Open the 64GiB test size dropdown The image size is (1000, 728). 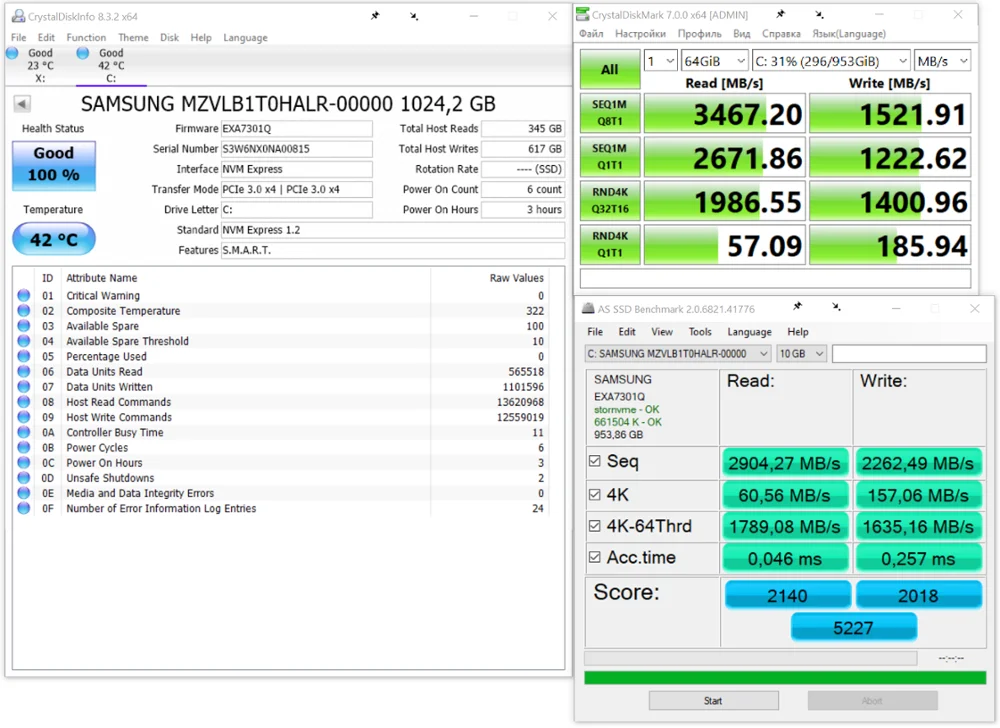pos(712,61)
